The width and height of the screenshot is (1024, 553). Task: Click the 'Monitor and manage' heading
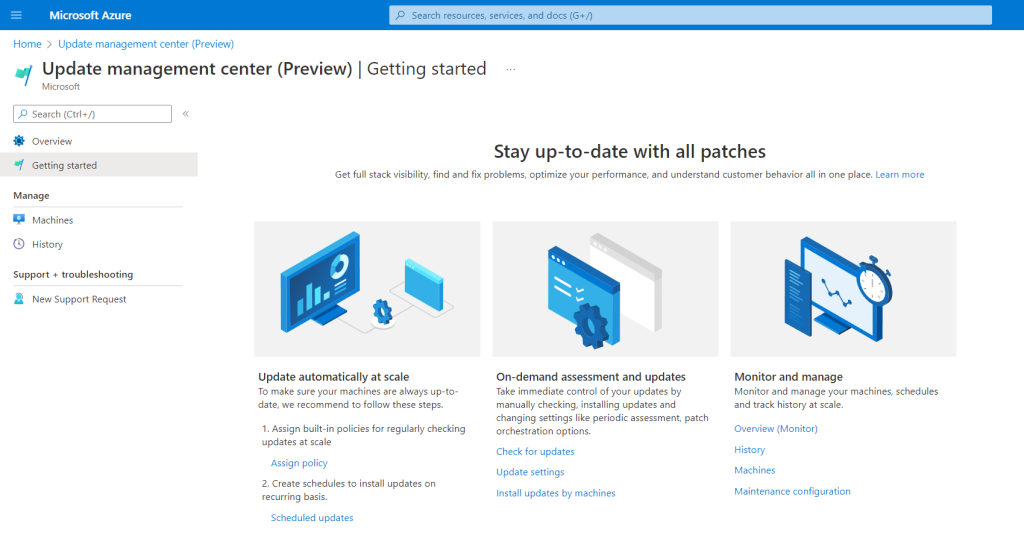click(788, 377)
